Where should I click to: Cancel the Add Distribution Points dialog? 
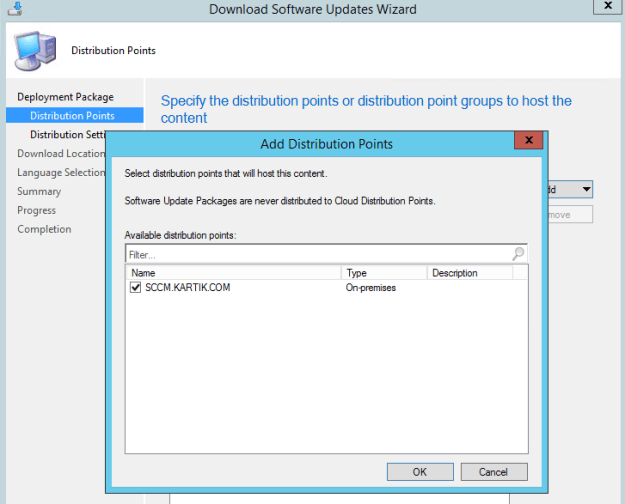494,472
